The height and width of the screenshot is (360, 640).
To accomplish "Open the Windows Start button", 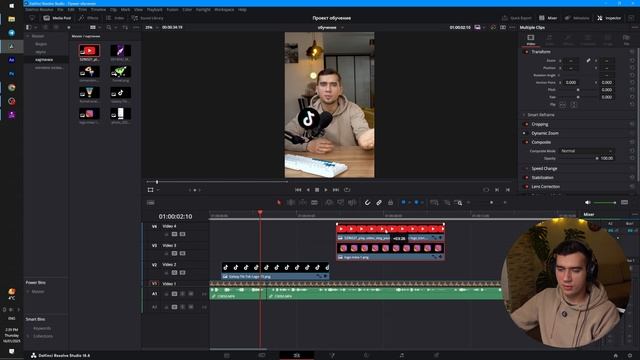I will 11,6.
